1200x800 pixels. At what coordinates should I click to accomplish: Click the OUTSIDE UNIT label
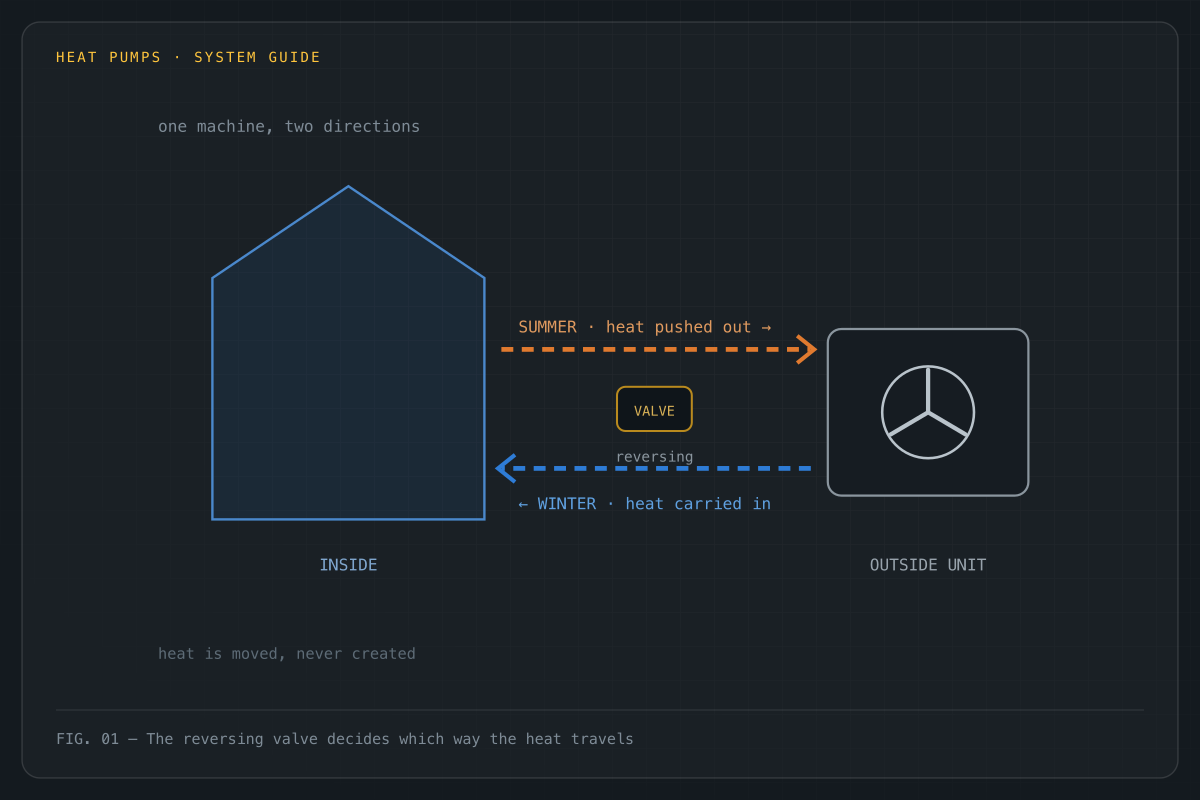coord(928,565)
